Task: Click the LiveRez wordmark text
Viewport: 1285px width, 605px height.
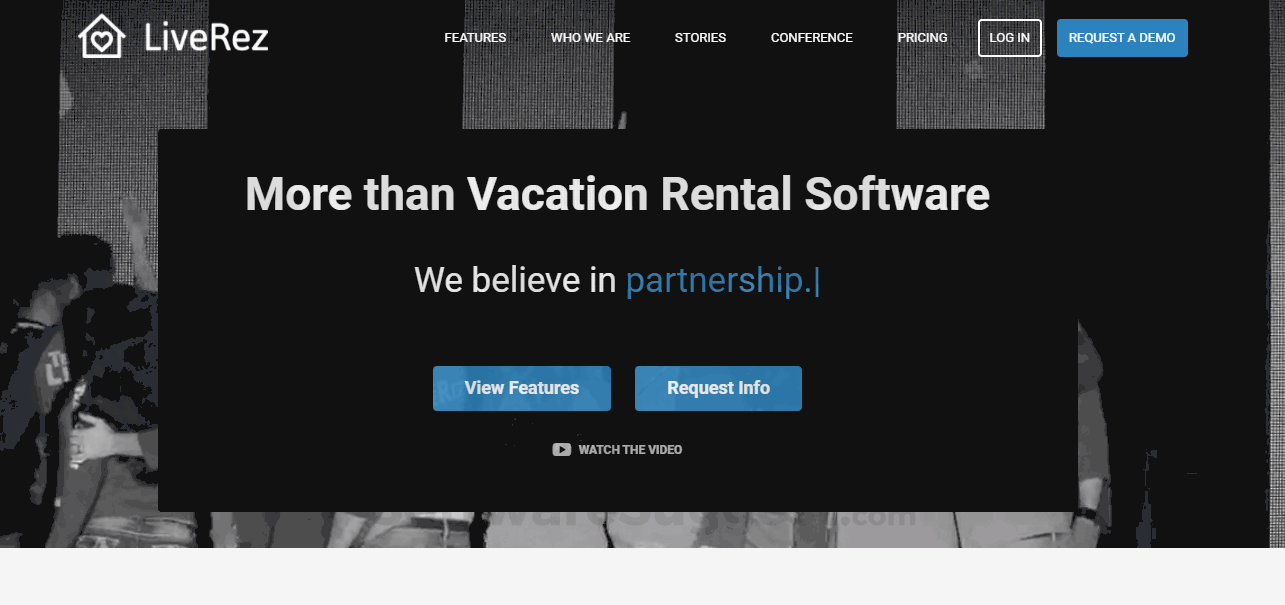Action: 206,38
